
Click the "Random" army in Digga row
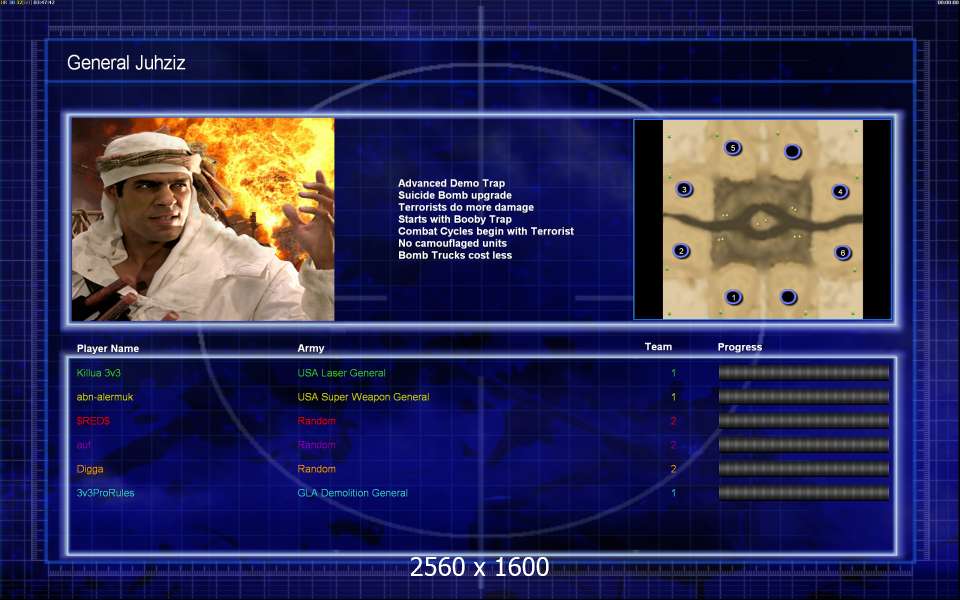[x=317, y=469]
